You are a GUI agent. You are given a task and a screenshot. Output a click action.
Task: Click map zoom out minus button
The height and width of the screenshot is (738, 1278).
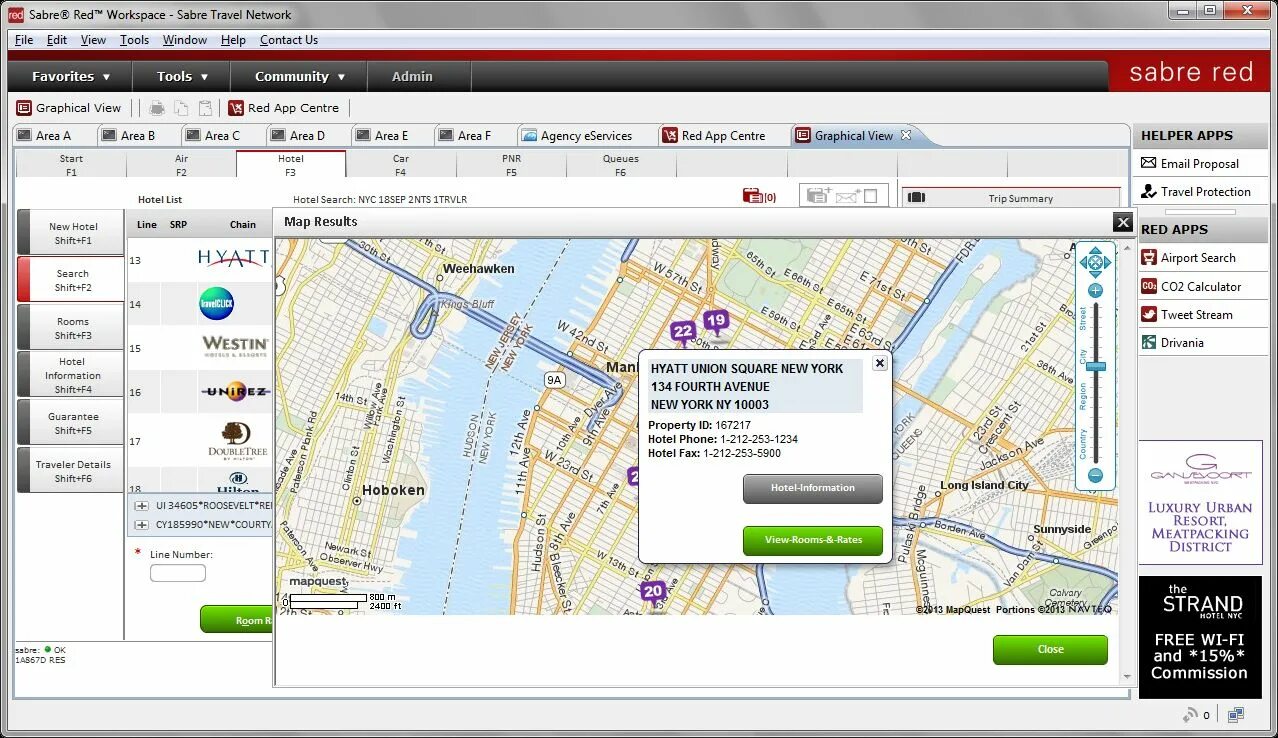pos(1095,476)
